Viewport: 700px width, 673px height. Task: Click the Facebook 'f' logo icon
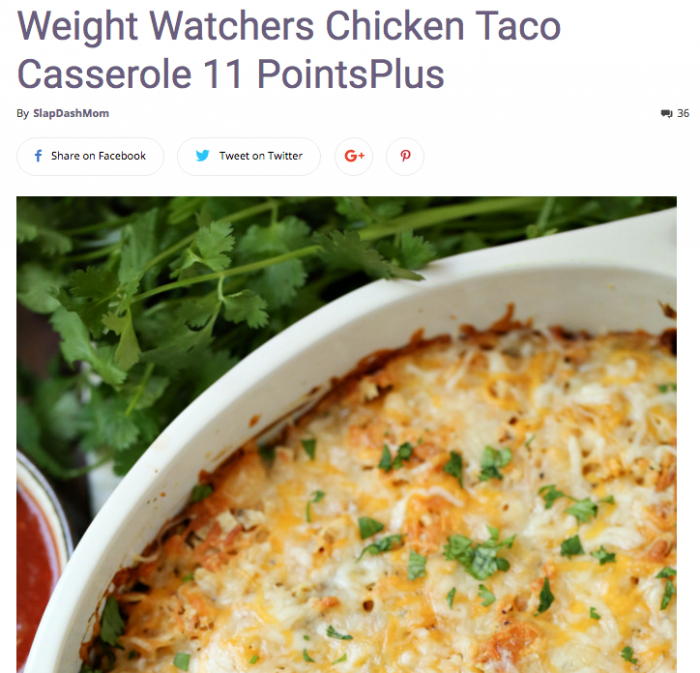click(38, 156)
